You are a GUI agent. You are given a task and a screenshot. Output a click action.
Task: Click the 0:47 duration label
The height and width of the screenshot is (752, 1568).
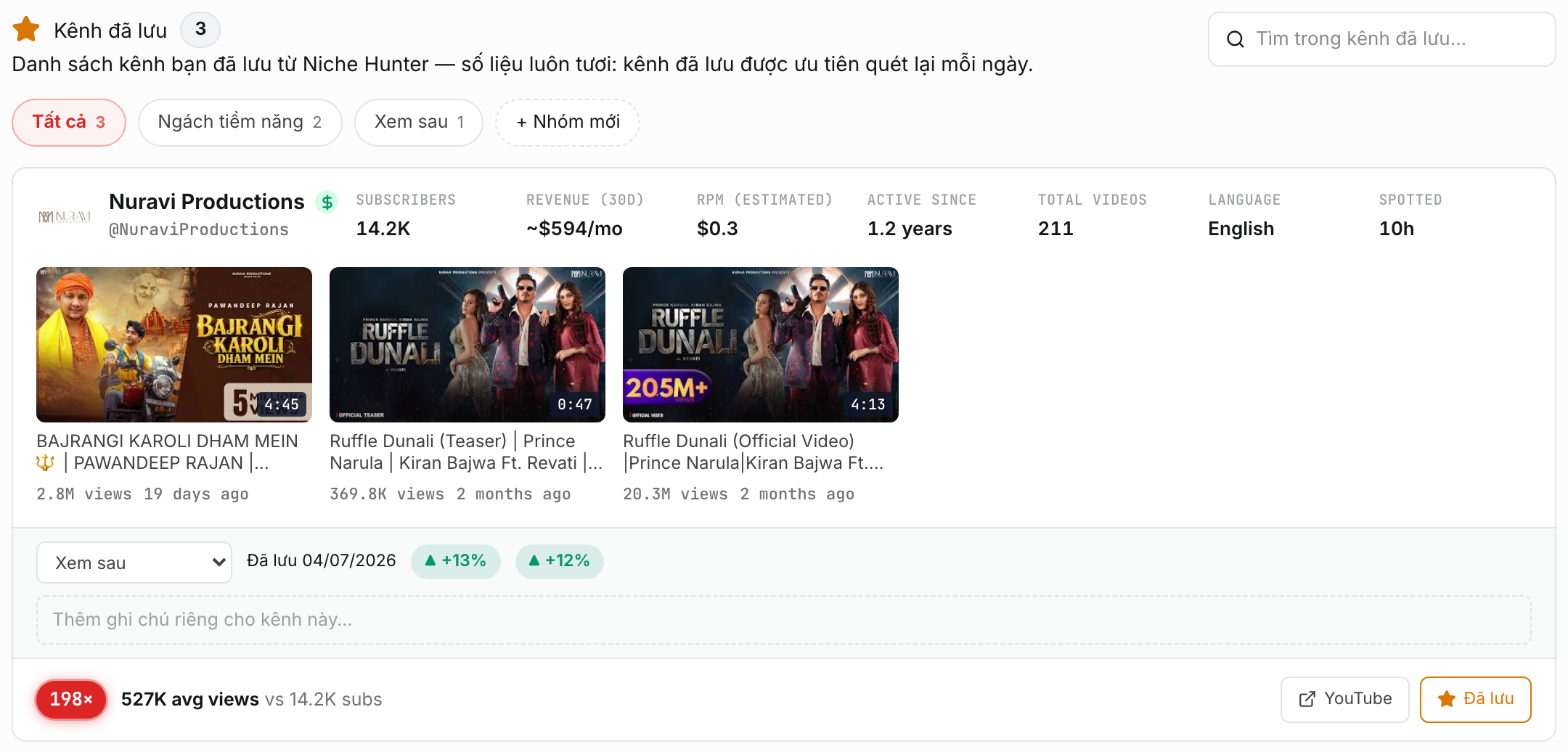575,404
